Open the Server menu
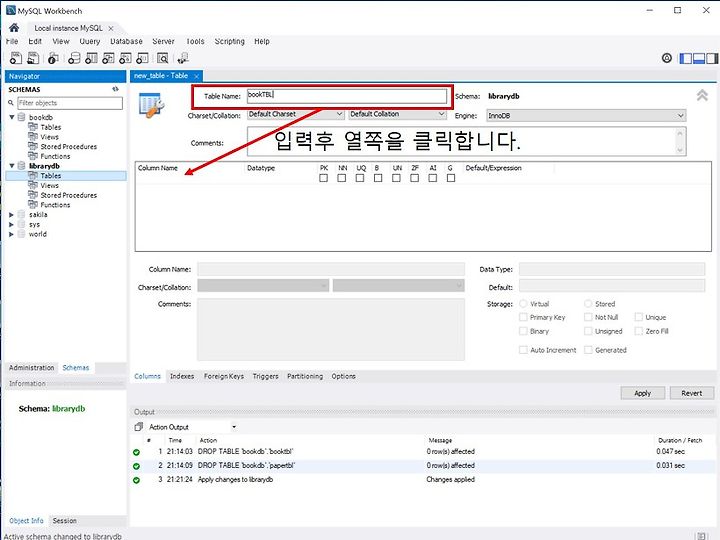720x540 pixels. click(163, 41)
